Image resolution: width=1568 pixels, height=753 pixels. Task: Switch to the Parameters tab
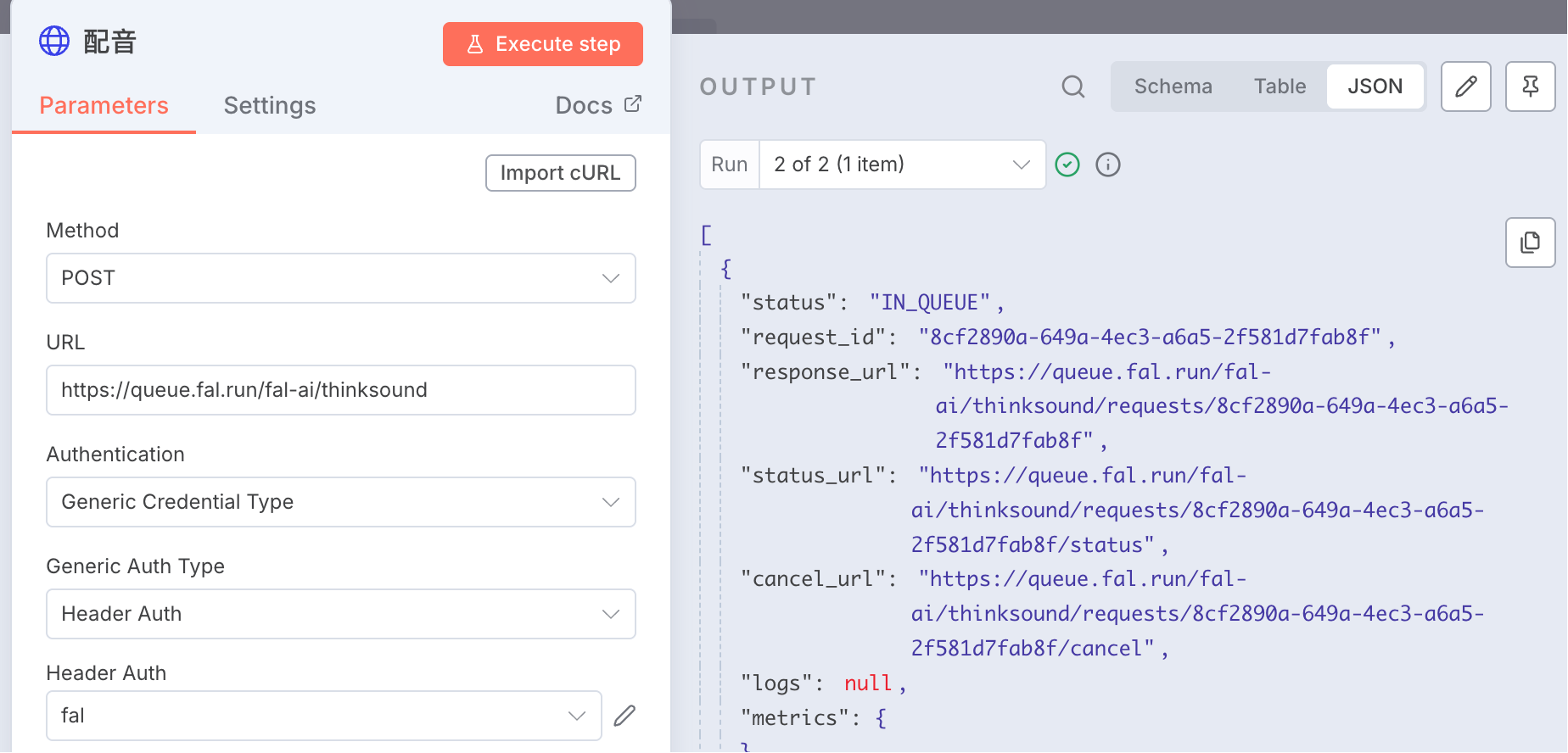(x=104, y=105)
